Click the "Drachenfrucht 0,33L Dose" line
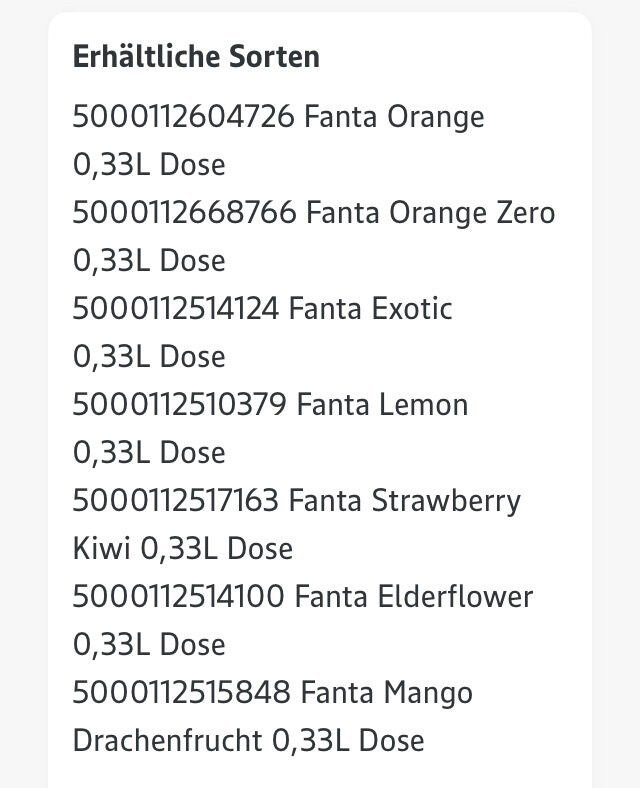The image size is (640, 788). click(x=248, y=741)
